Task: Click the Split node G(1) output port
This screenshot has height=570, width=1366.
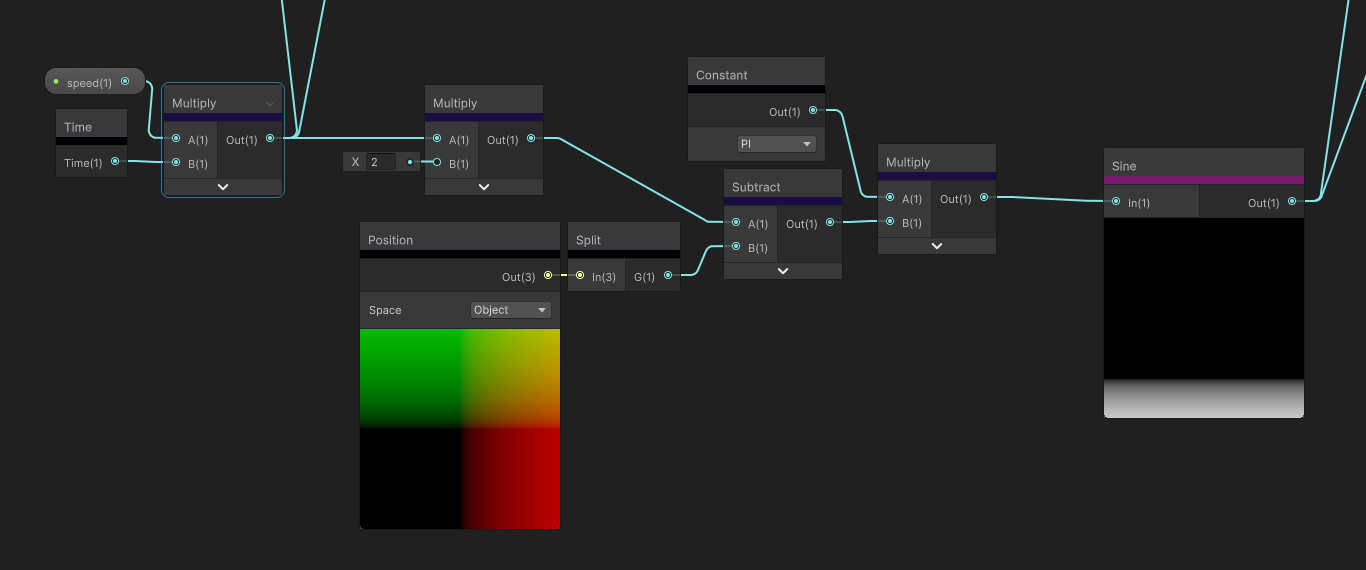Action: tap(667, 275)
